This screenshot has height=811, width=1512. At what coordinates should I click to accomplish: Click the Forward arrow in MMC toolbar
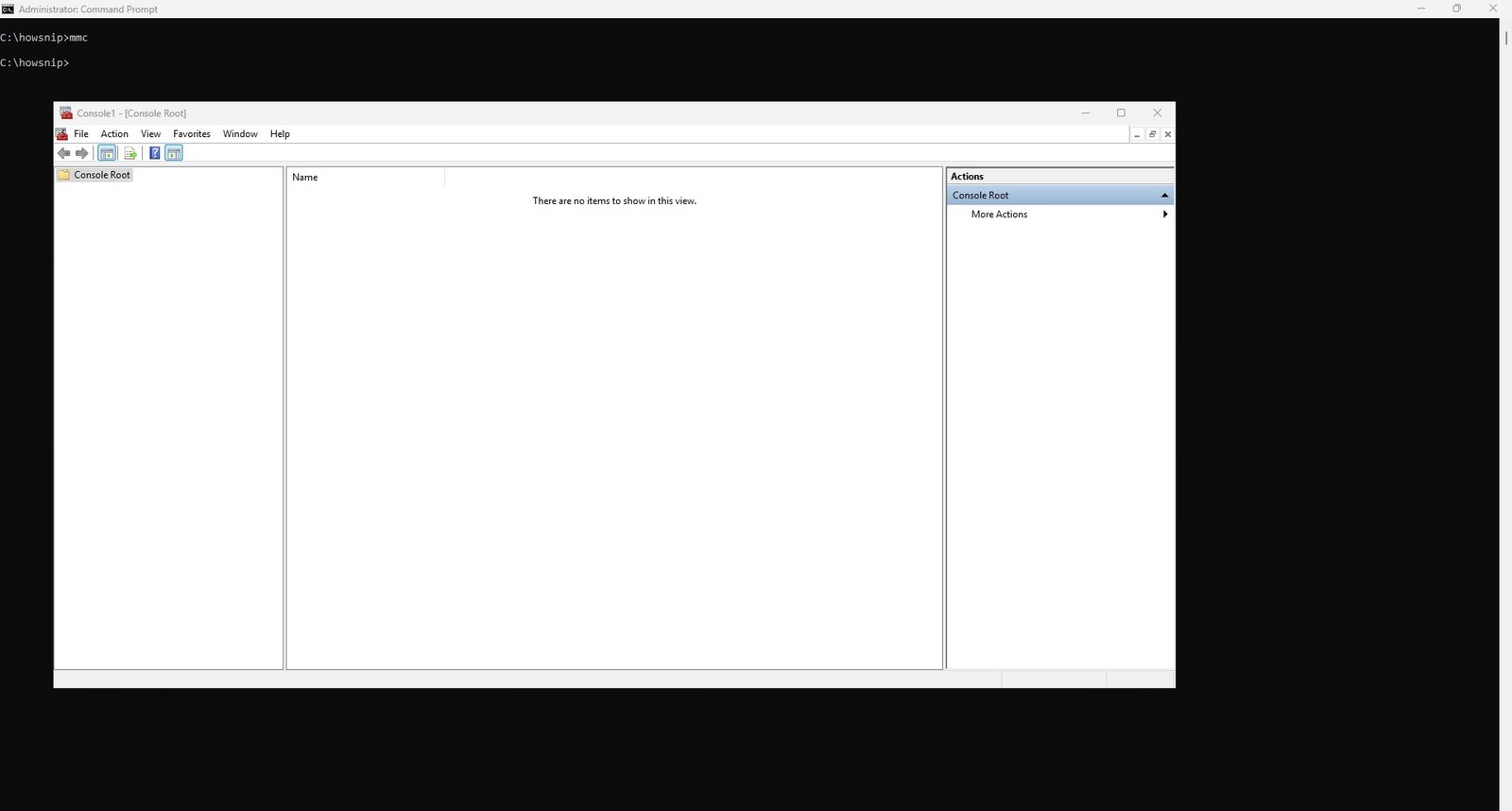[82, 153]
